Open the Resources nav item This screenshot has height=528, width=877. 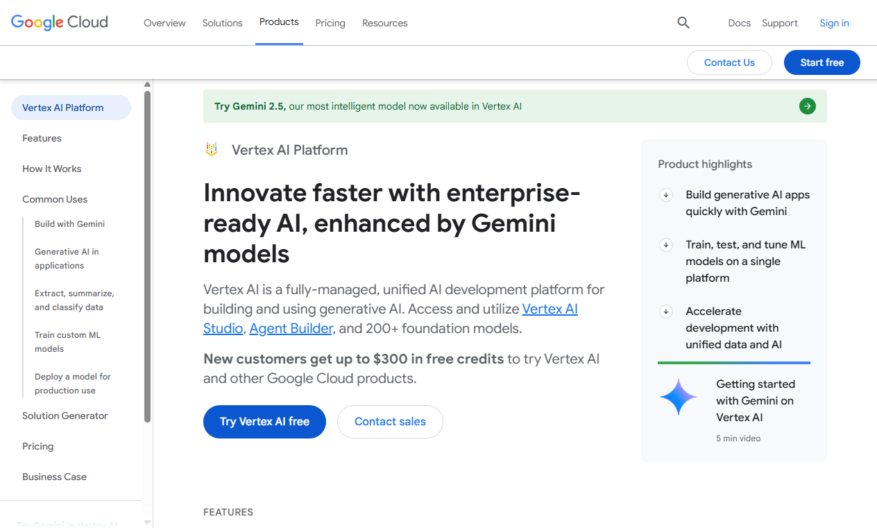click(385, 23)
